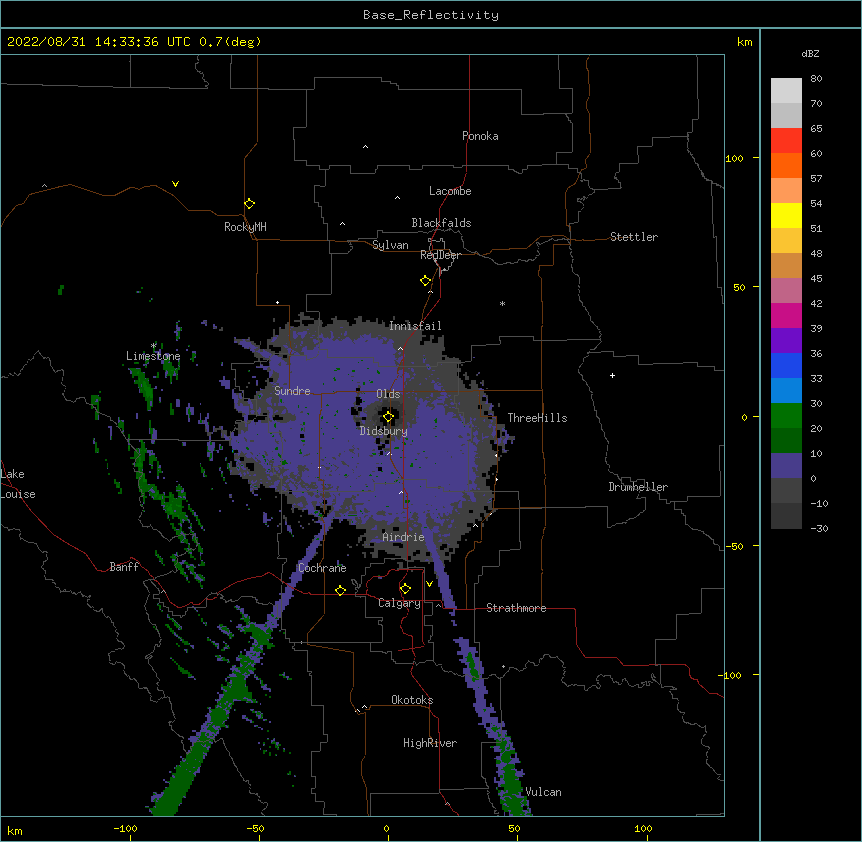
Task: Click the white asterisk marker east of Innisfail
Action: click(502, 303)
